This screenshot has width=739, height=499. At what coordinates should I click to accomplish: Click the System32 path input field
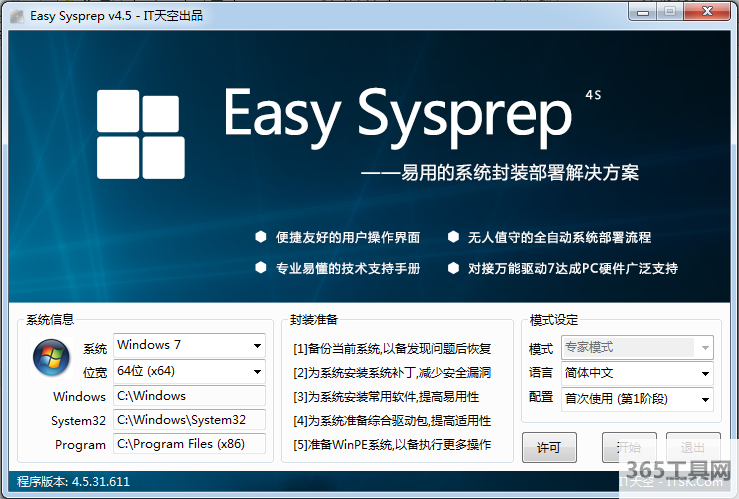[189, 420]
